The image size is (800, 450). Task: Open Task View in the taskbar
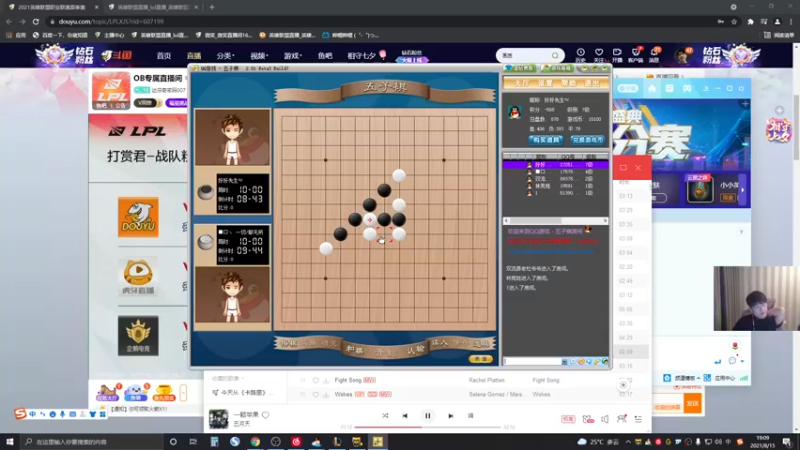pyautogui.click(x=193, y=441)
